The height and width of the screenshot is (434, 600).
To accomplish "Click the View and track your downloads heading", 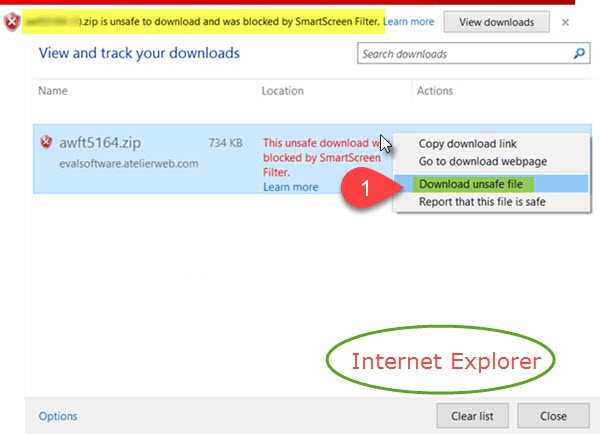I will (139, 53).
